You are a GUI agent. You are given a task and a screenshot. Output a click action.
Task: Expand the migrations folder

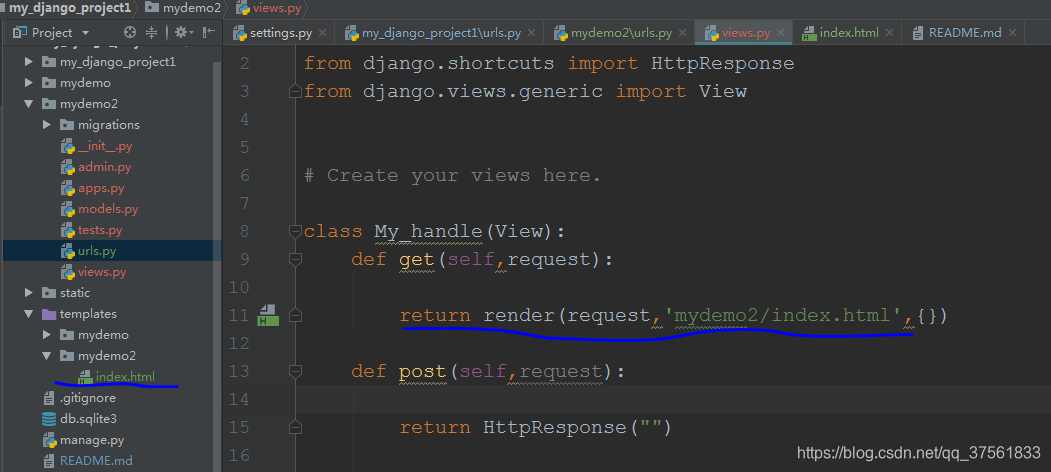pyautogui.click(x=47, y=125)
